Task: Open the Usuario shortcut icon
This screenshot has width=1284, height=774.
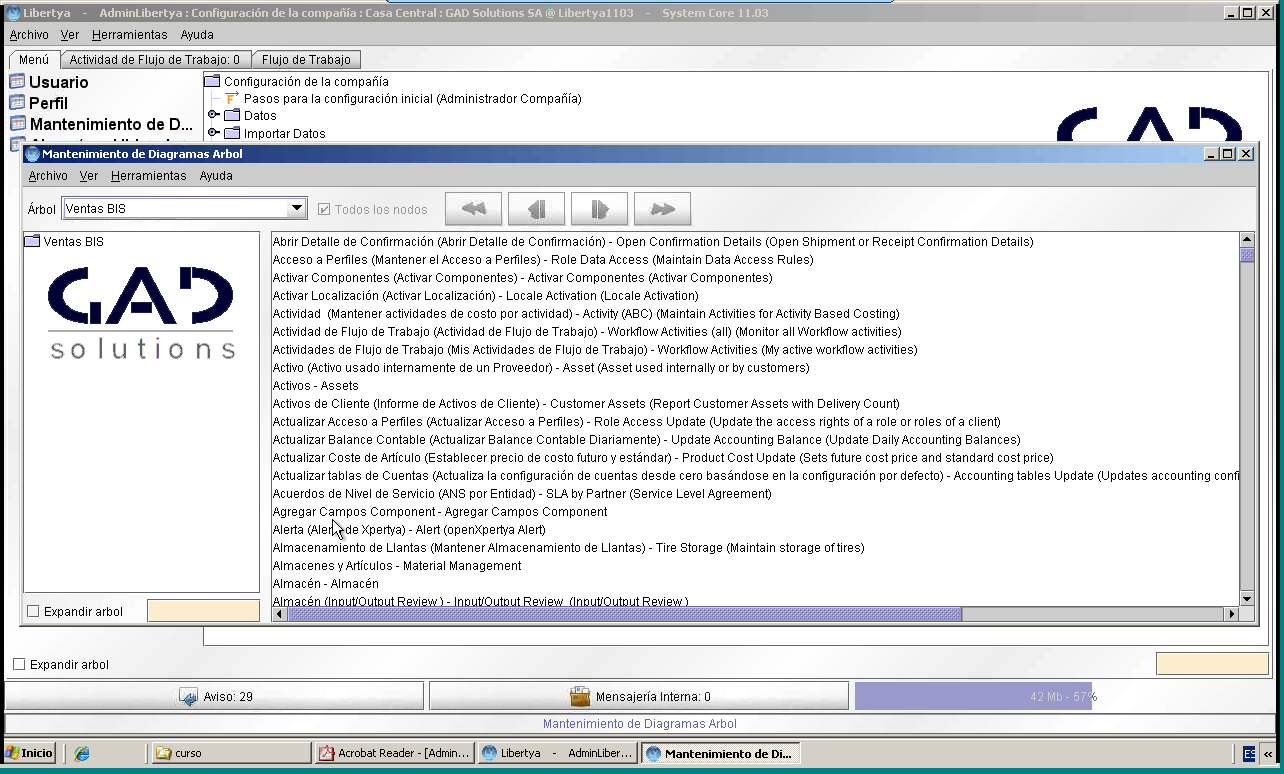Action: point(17,82)
